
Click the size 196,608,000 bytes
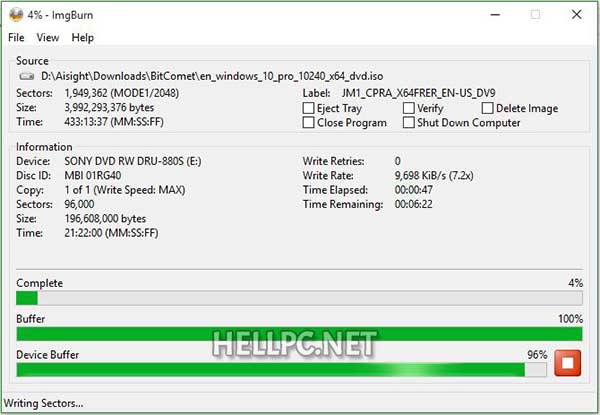click(x=105, y=219)
